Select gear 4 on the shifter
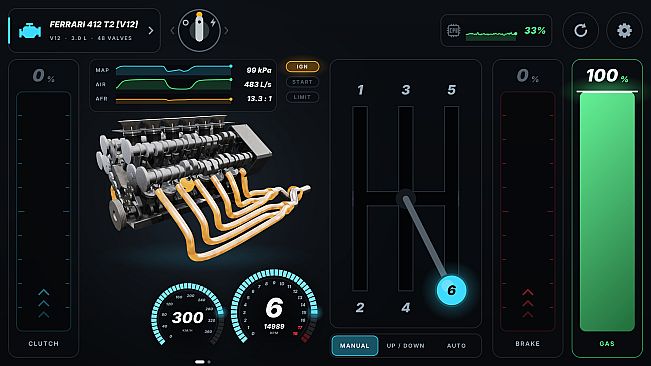Image resolution: width=651 pixels, height=366 pixels. (406, 307)
